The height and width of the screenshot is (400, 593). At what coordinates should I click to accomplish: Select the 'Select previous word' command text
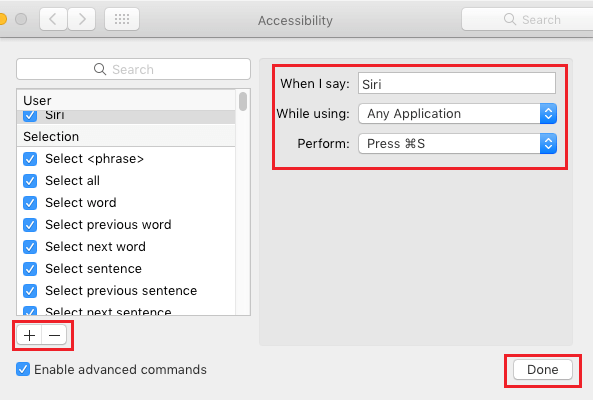pyautogui.click(x=108, y=225)
